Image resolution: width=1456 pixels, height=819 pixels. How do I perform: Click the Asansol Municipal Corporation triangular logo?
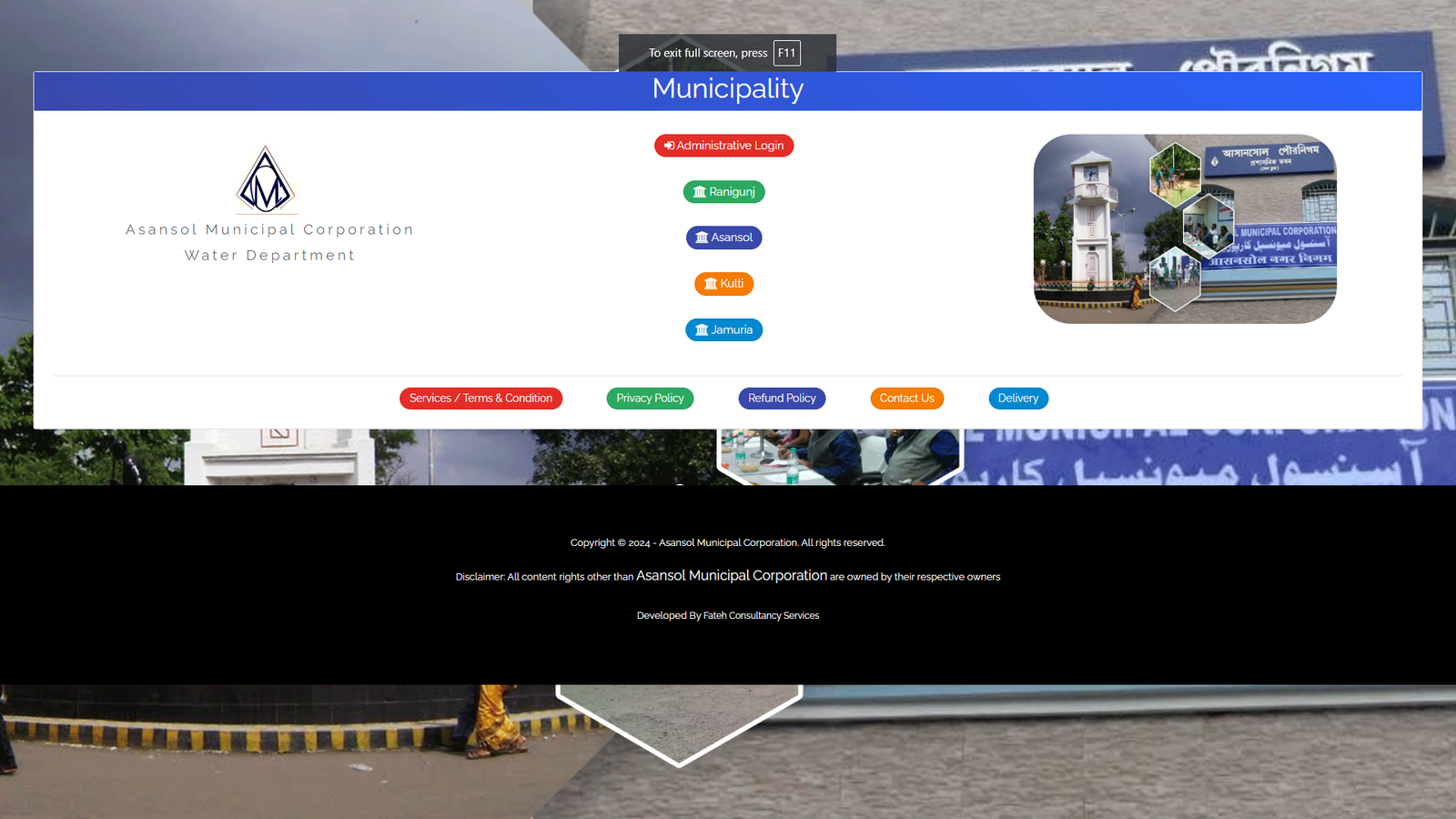pyautogui.click(x=266, y=180)
